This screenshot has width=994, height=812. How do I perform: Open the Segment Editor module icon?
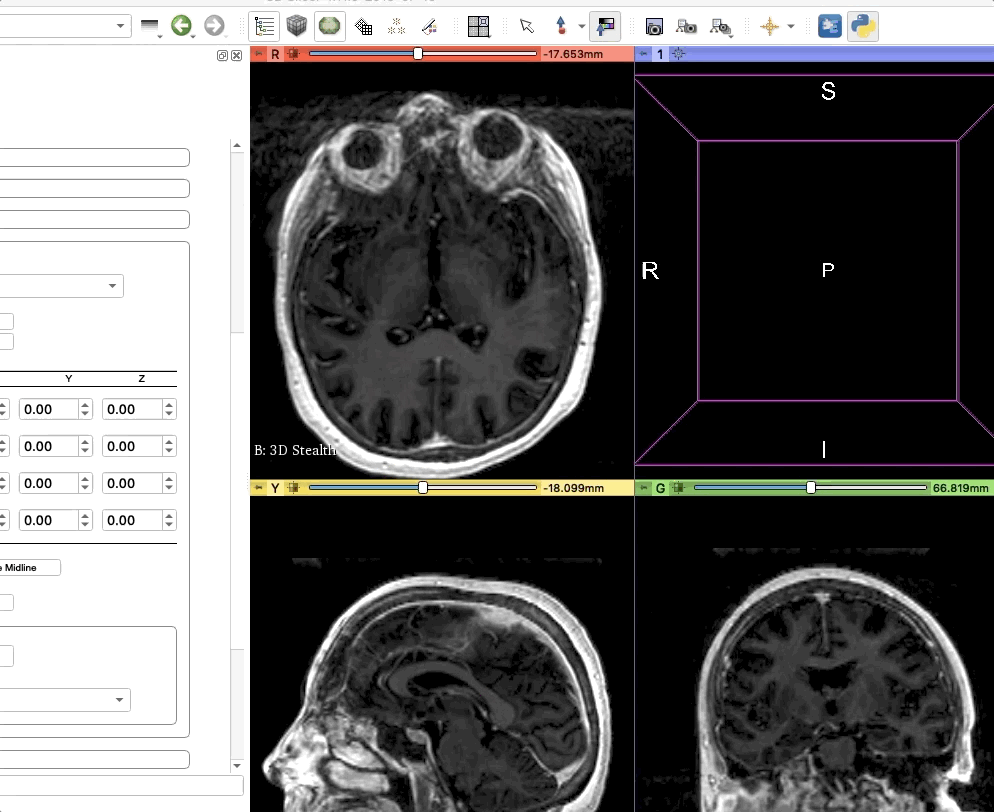click(x=429, y=27)
